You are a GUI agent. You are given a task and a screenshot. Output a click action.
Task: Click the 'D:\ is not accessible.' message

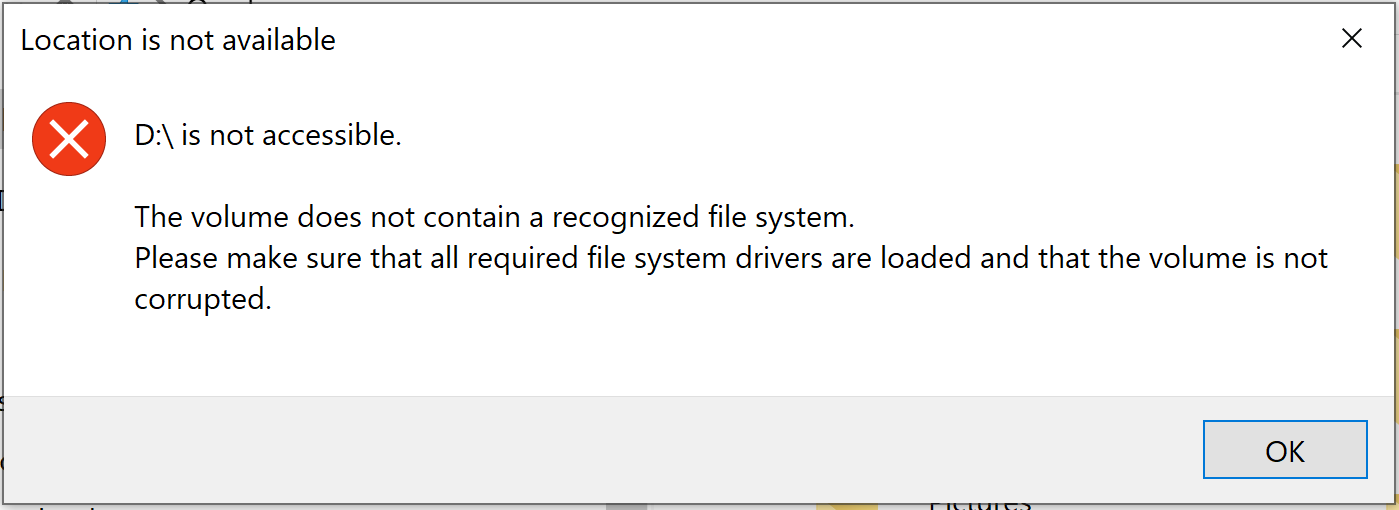coord(268,135)
